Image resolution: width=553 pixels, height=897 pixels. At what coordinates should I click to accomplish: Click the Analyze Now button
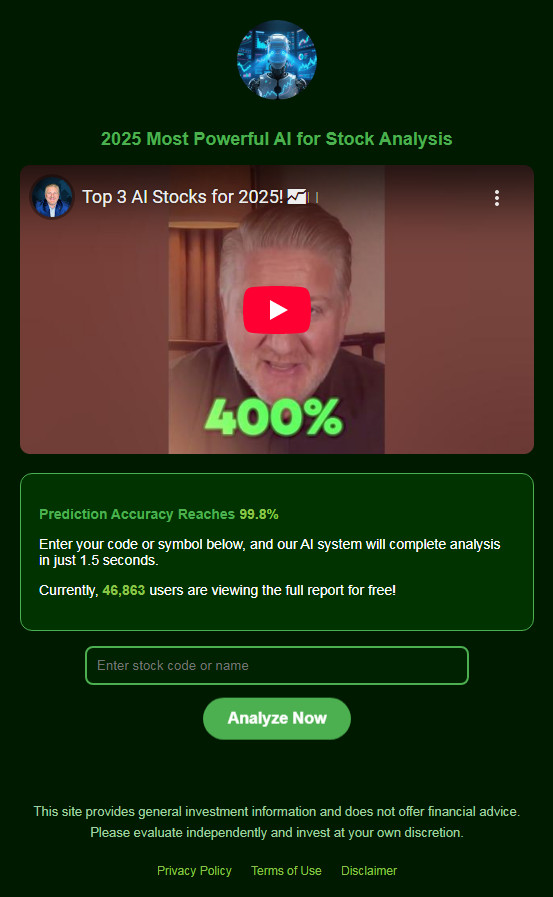point(277,718)
